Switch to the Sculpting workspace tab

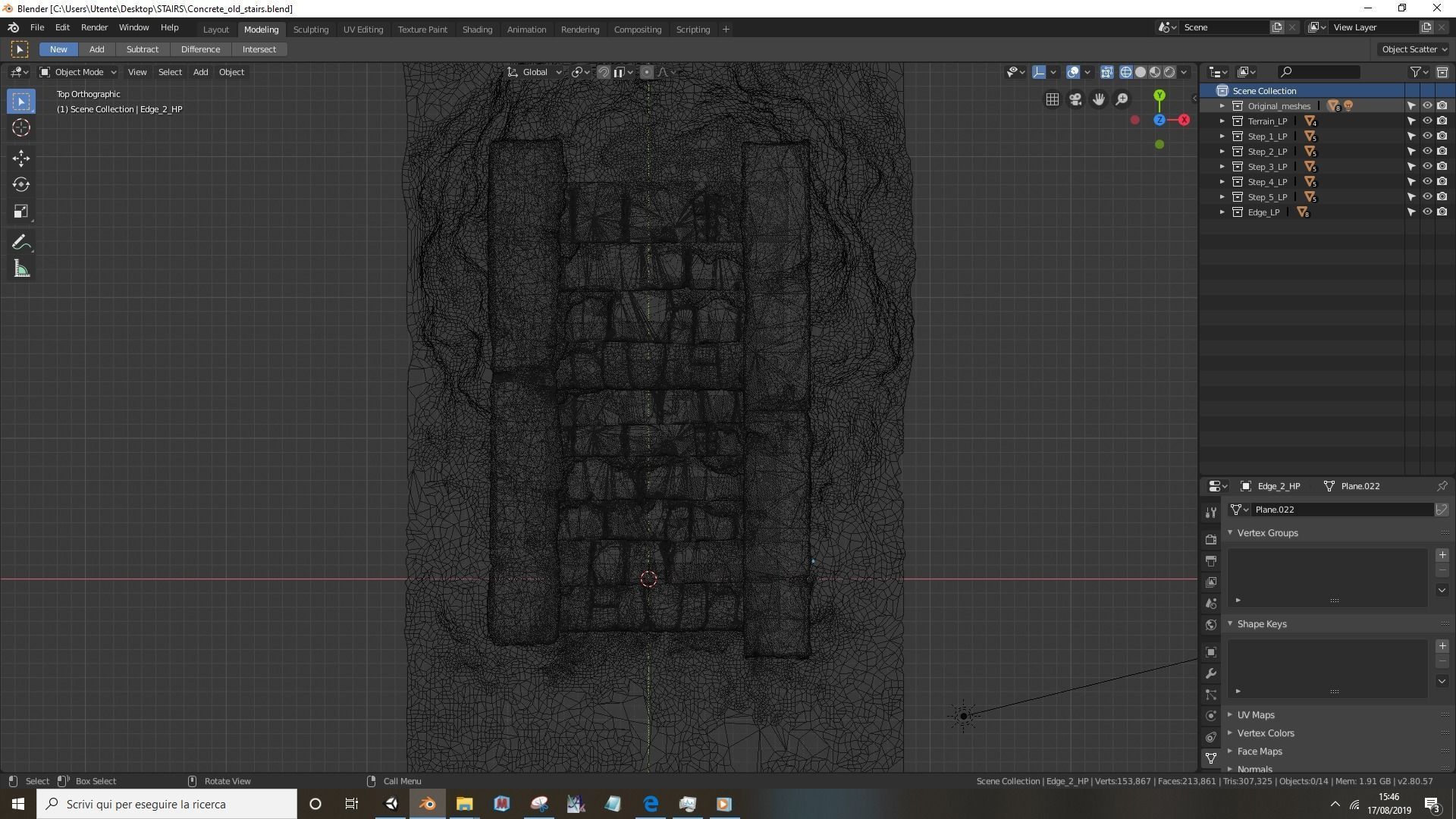(311, 30)
